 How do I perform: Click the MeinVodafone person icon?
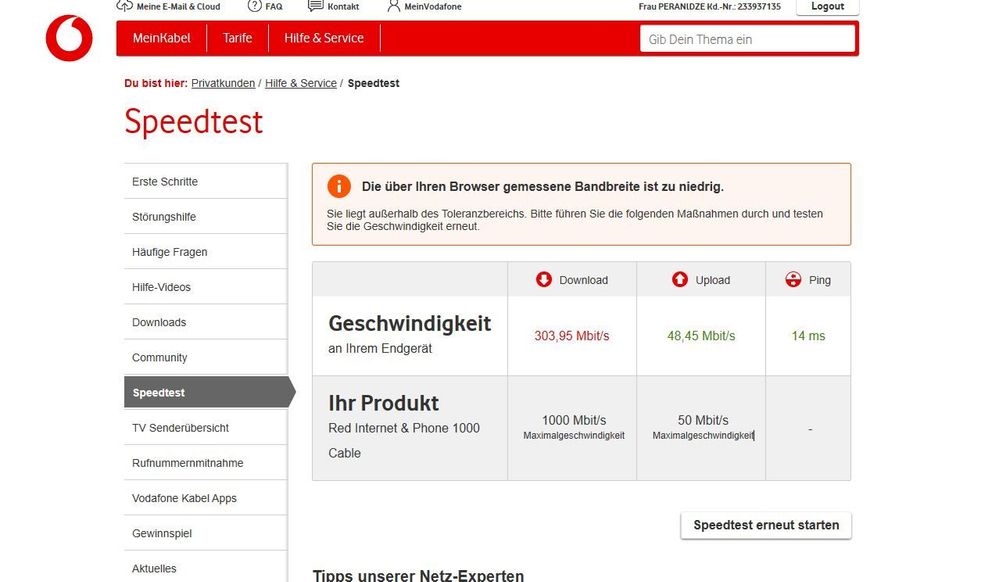click(x=394, y=6)
